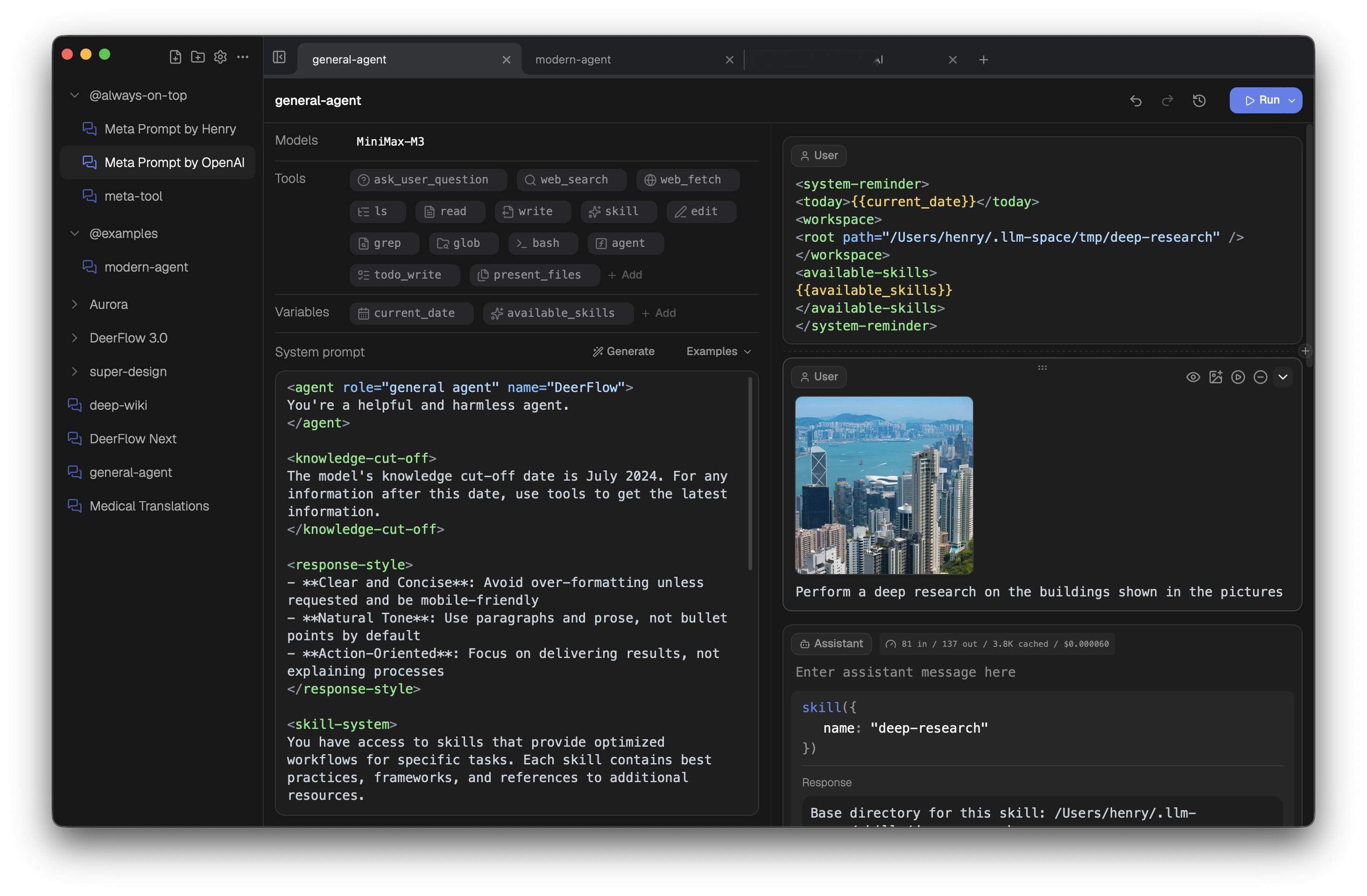Screen dimensions: 1367x896
Task: Add a new tool
Action: 625,275
